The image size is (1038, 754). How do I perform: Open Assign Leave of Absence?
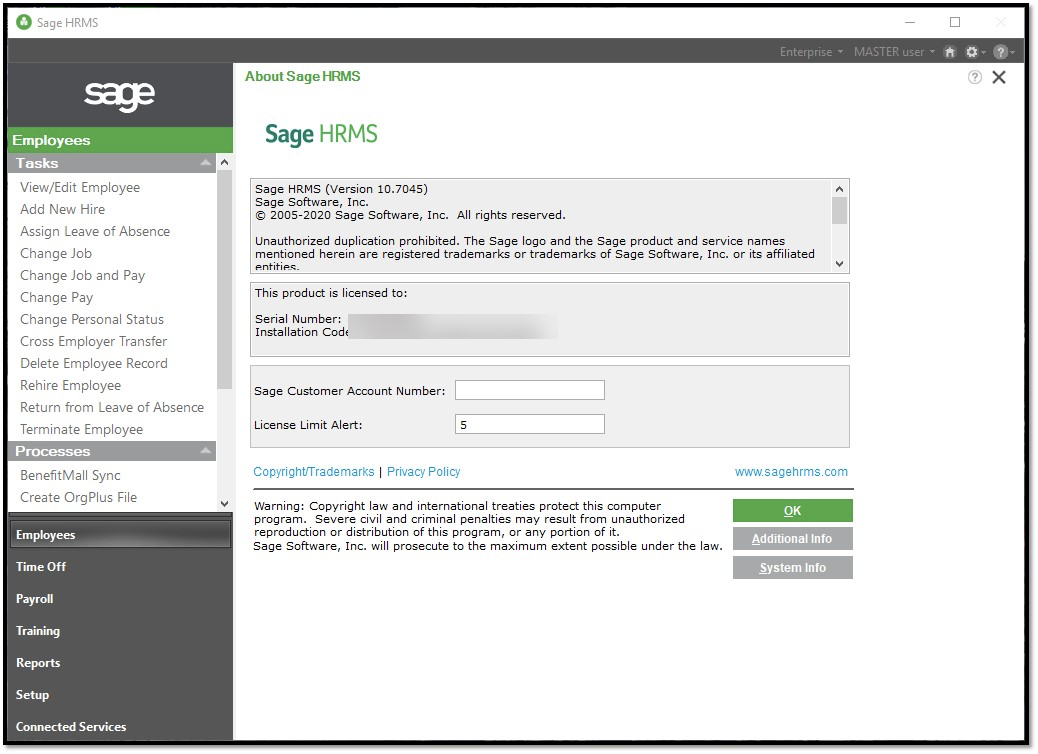[95, 231]
